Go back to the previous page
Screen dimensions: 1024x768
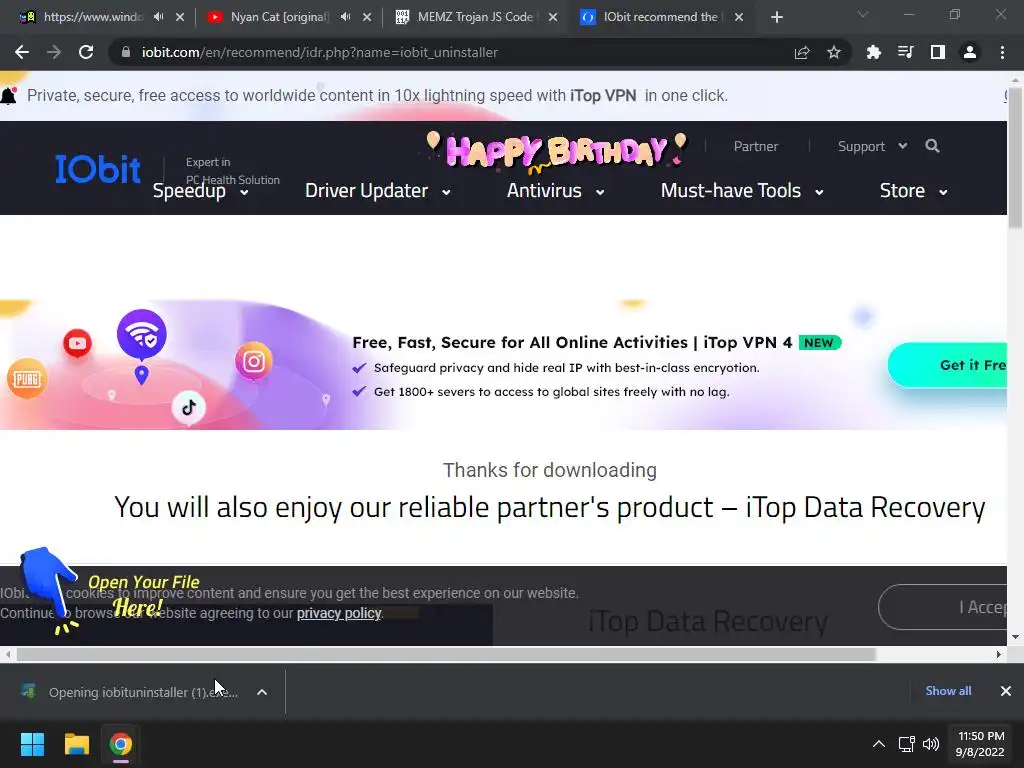[x=22, y=52]
